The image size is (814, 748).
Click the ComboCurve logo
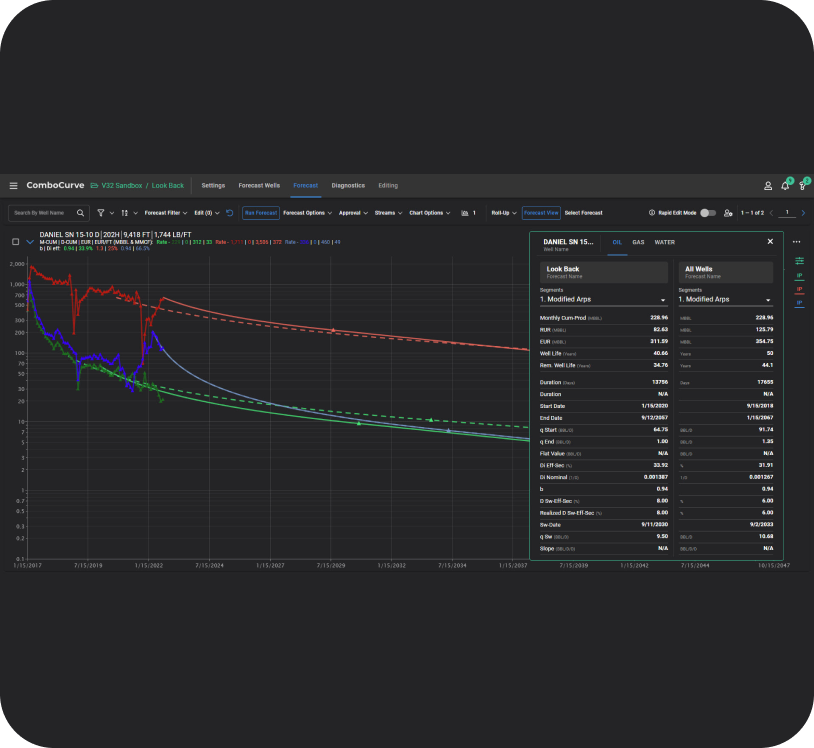[x=55, y=185]
